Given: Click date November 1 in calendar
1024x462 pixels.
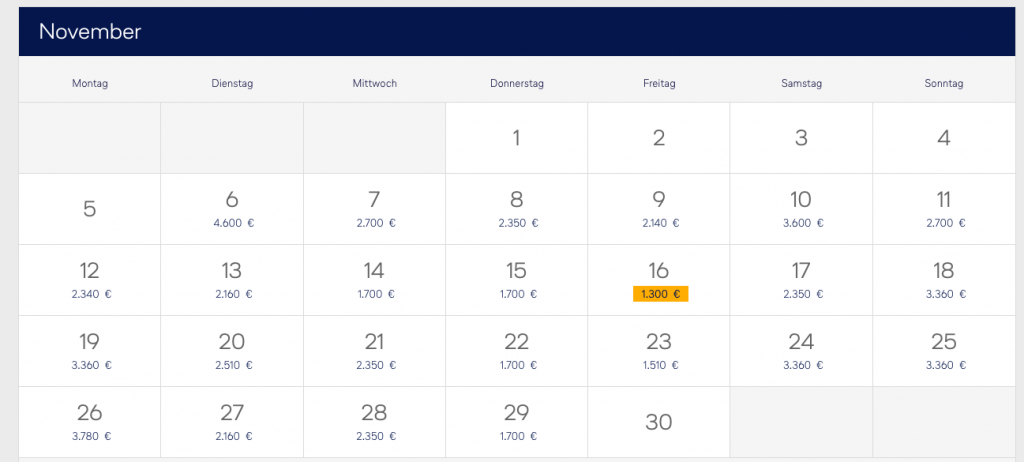Looking at the screenshot, I should pyautogui.click(x=516, y=138).
